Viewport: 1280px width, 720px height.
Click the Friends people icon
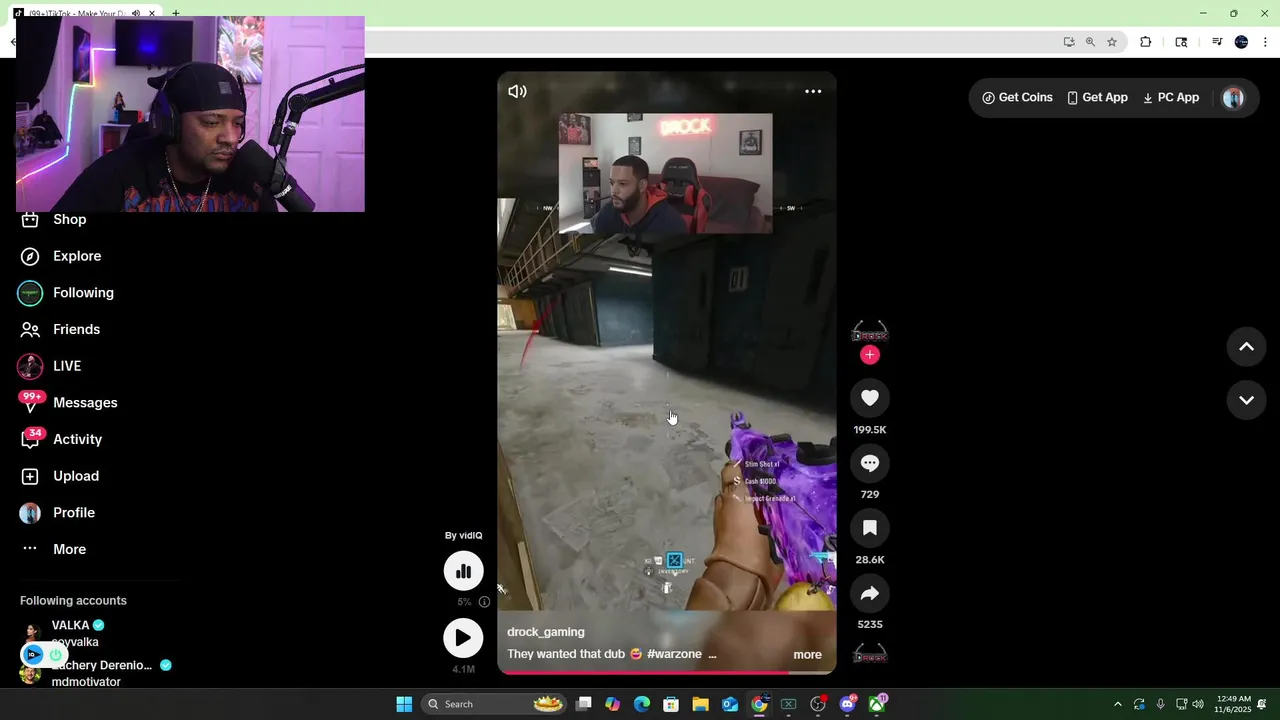tap(30, 329)
